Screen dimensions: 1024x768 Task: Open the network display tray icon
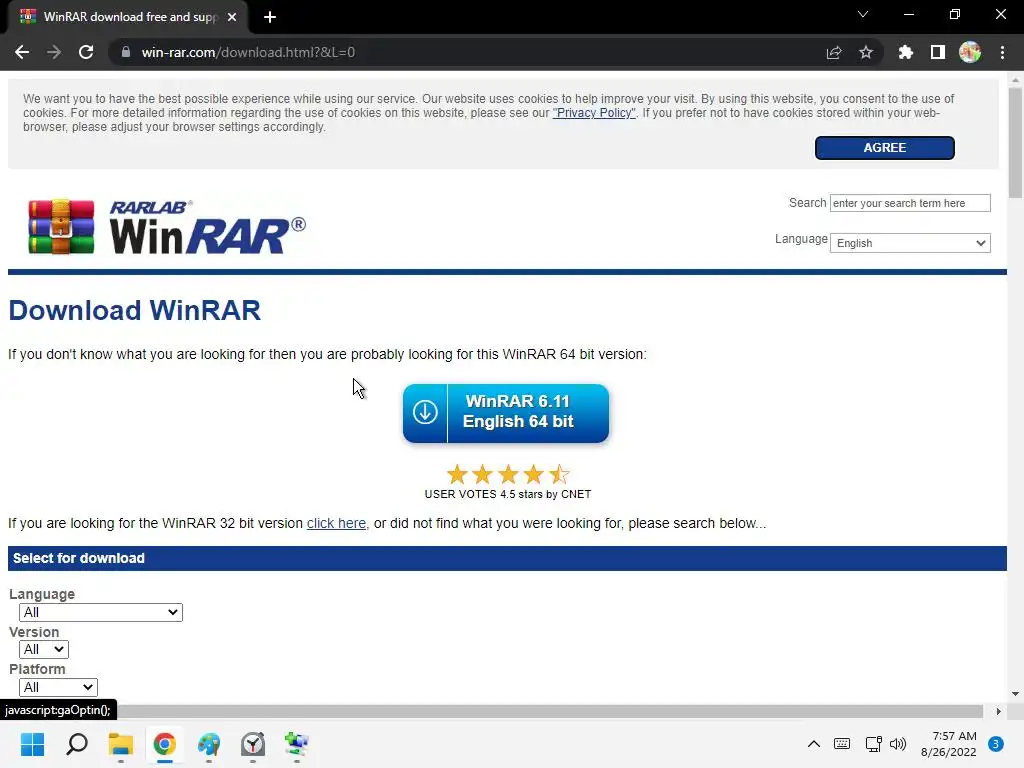(x=872, y=744)
